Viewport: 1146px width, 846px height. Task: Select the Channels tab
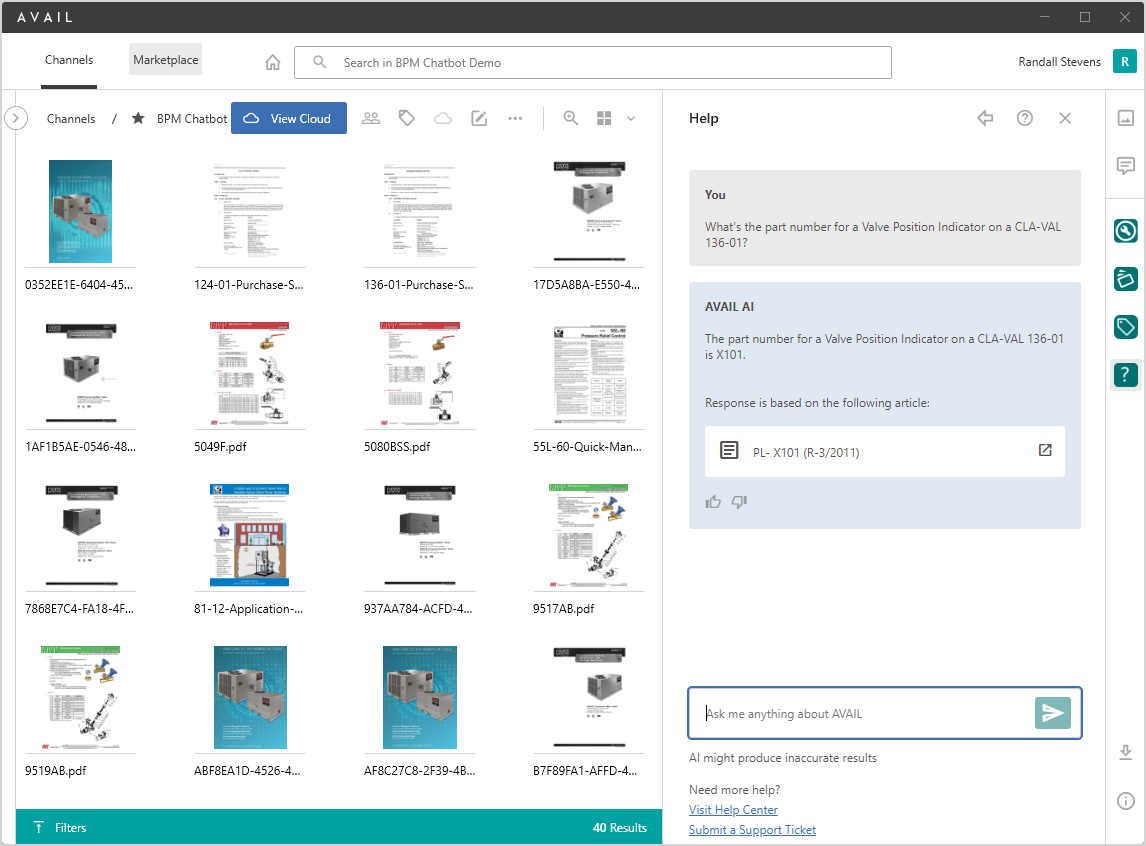coord(68,60)
